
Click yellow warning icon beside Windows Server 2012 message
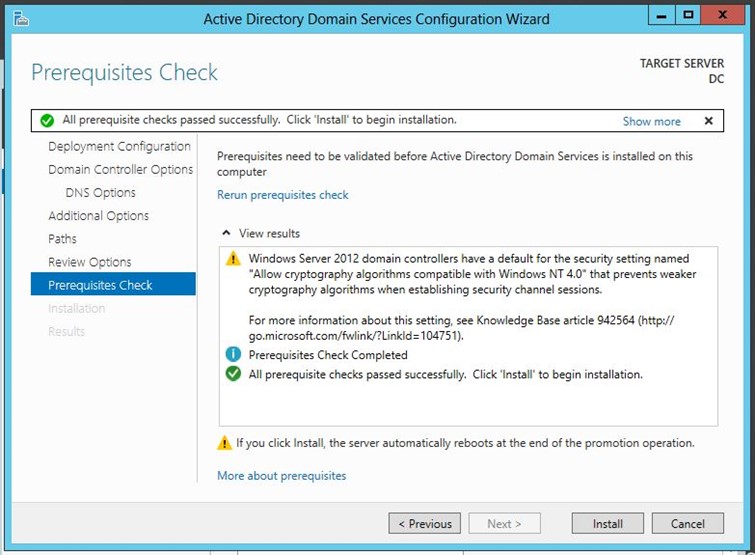click(233, 259)
